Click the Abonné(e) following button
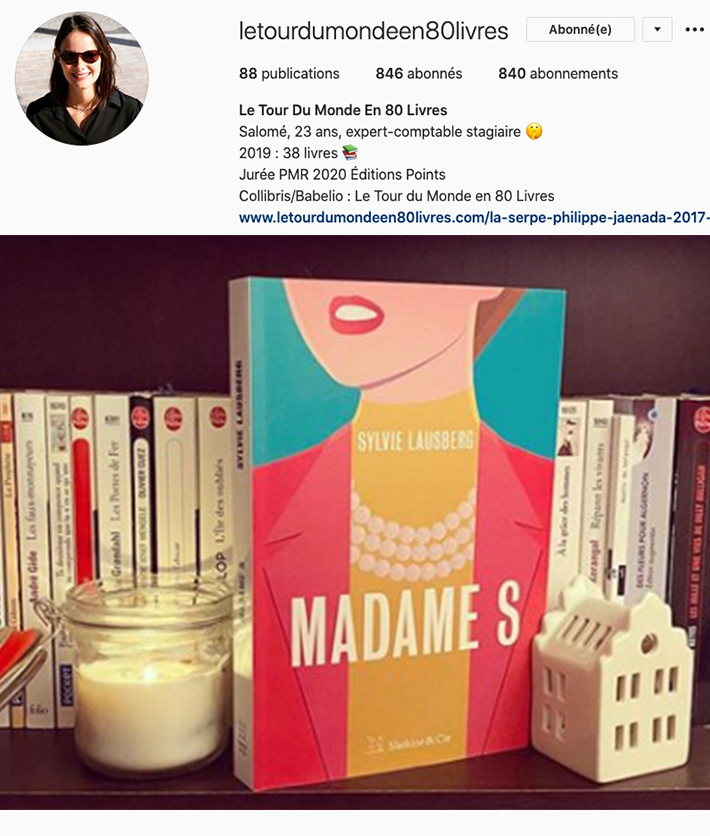 [580, 29]
